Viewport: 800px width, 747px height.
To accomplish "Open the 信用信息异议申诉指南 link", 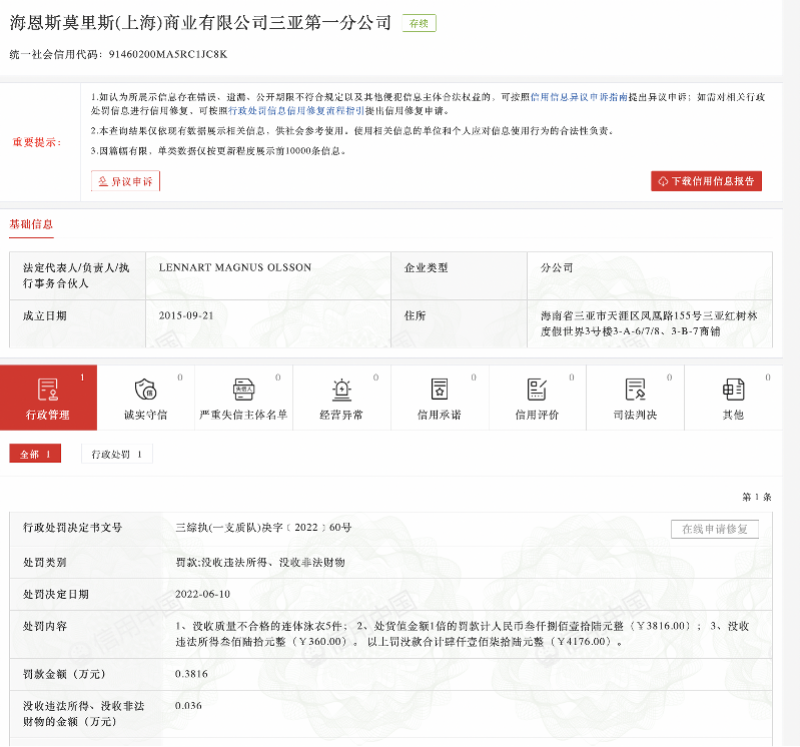I will [x=578, y=97].
